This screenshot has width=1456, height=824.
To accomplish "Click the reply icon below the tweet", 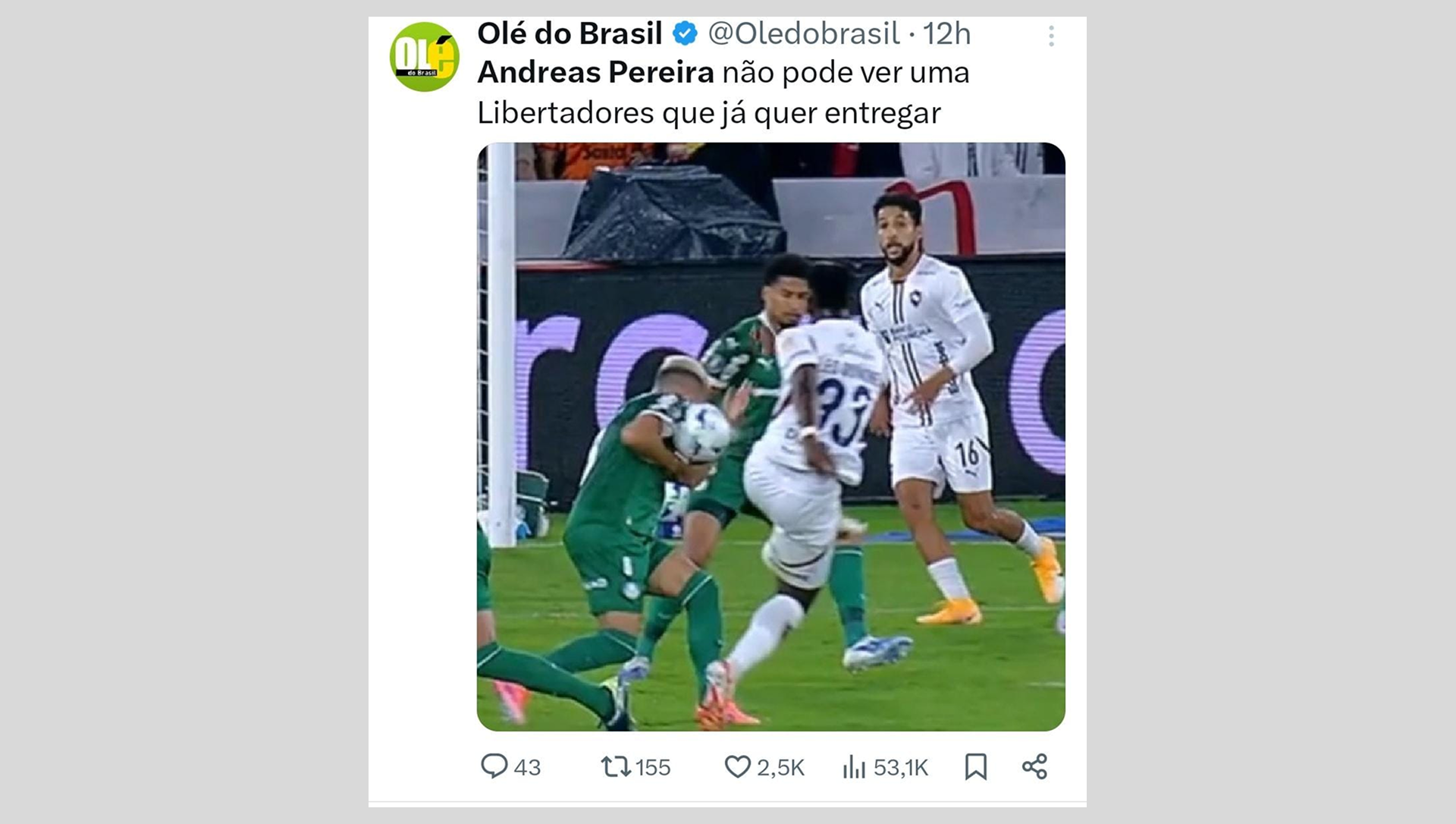I will (497, 767).
